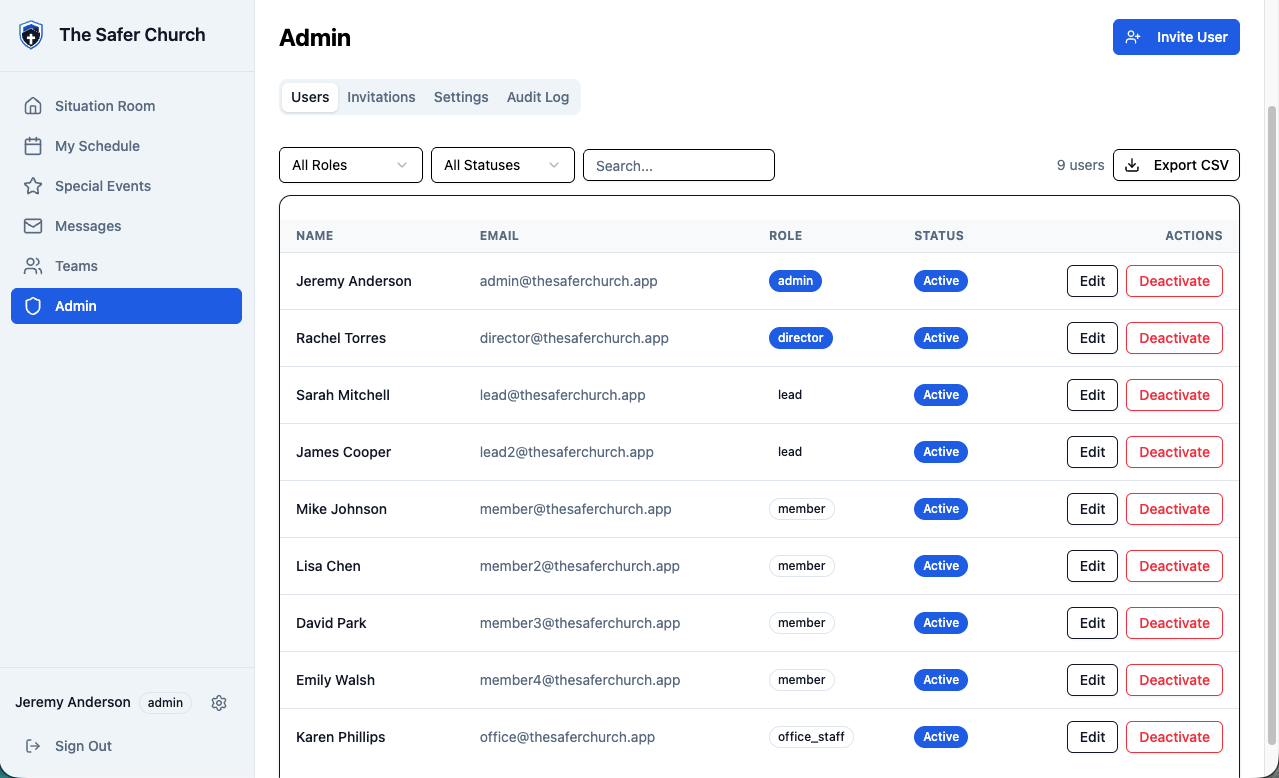This screenshot has height=778, width=1279.
Task: Deactivate Lisa Chen's account
Action: 1174,566
